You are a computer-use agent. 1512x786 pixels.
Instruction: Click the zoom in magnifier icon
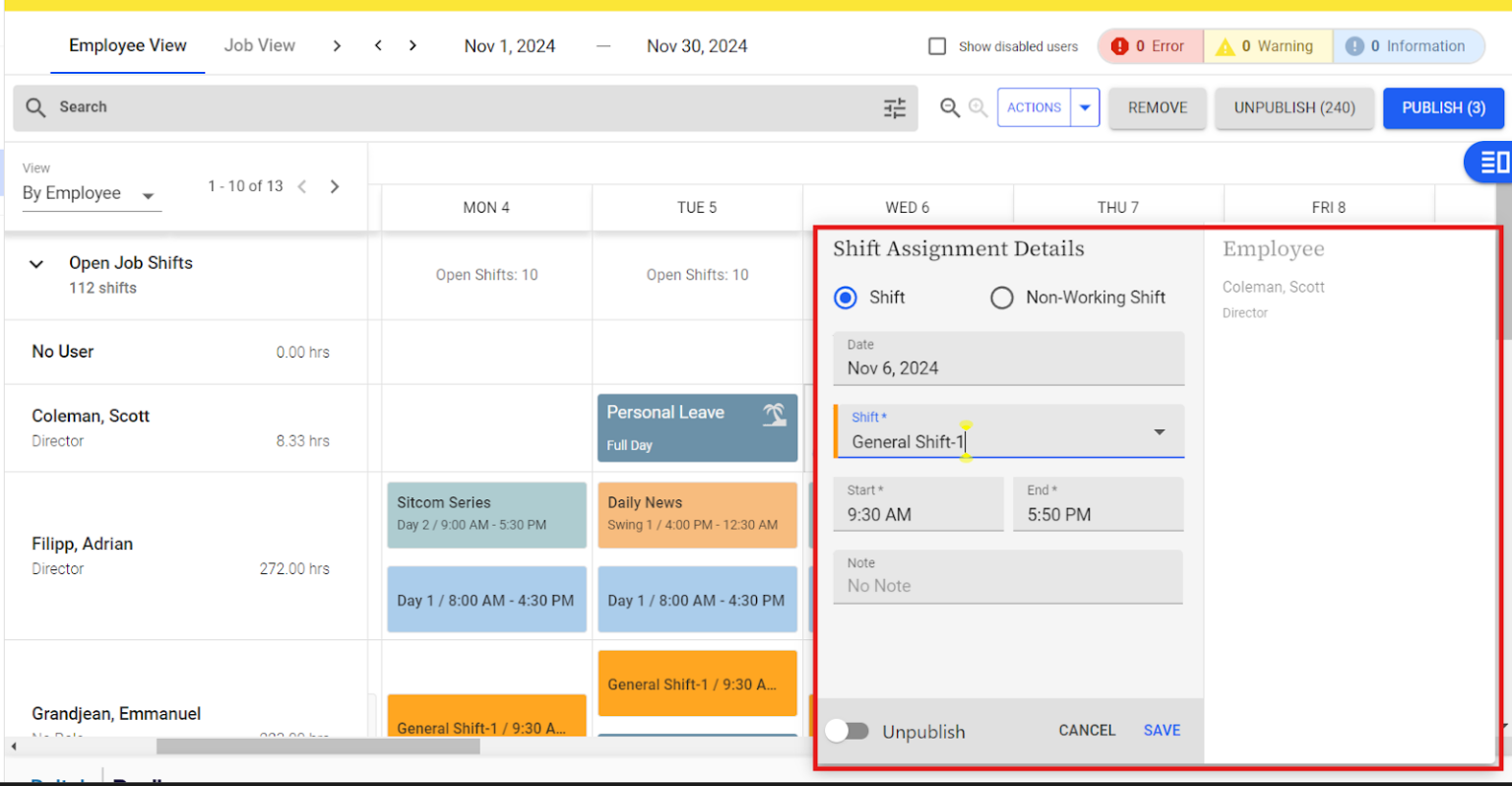coord(977,107)
